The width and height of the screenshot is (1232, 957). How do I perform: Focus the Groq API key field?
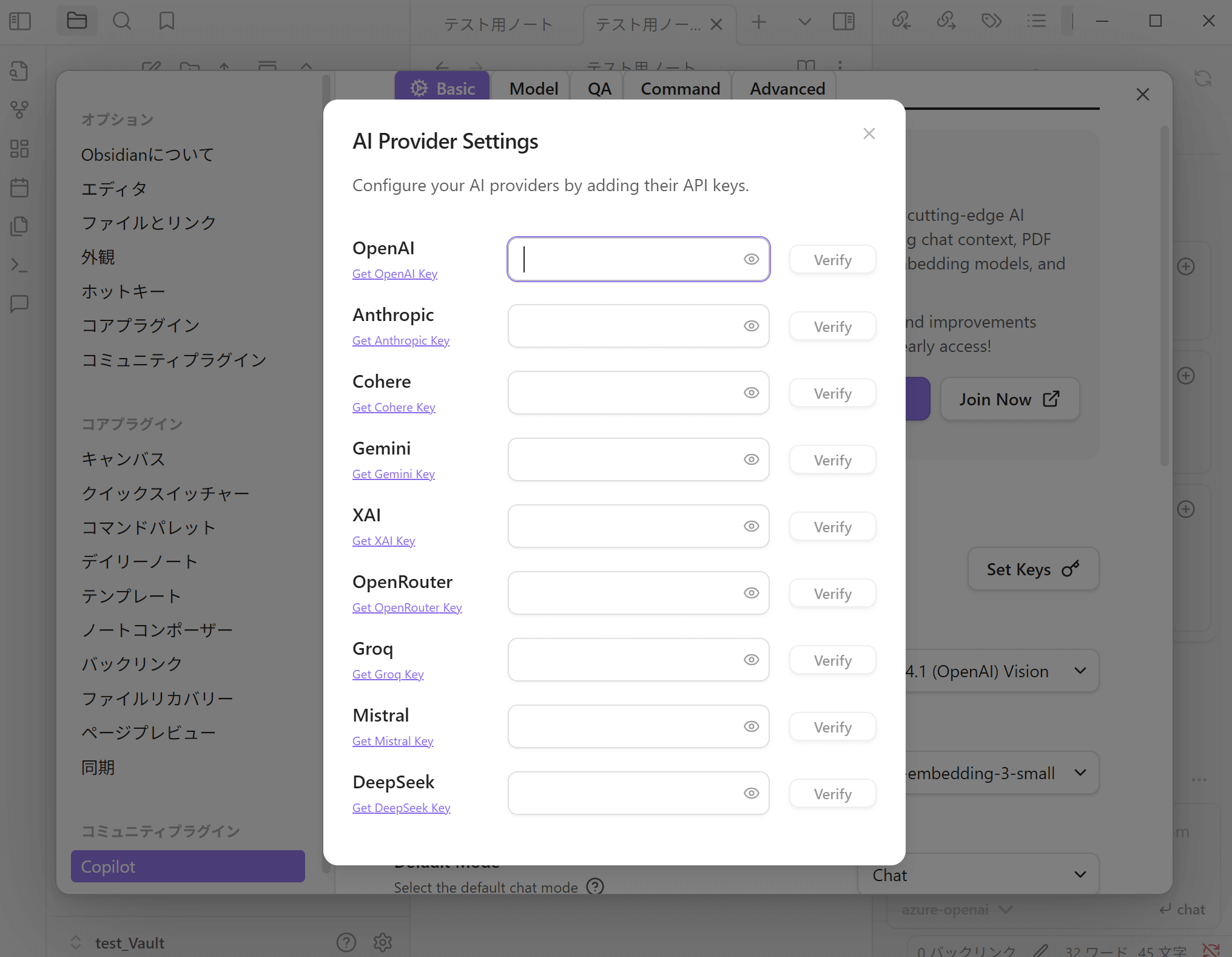click(639, 660)
